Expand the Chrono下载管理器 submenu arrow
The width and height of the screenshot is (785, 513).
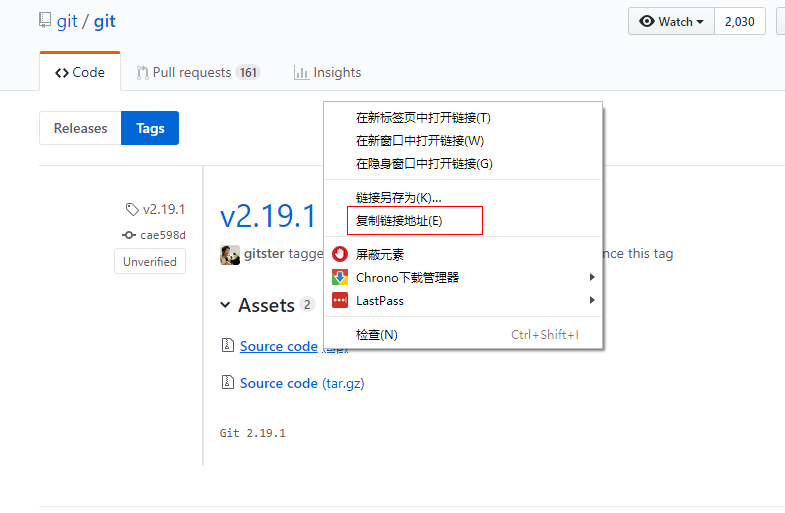click(592, 278)
